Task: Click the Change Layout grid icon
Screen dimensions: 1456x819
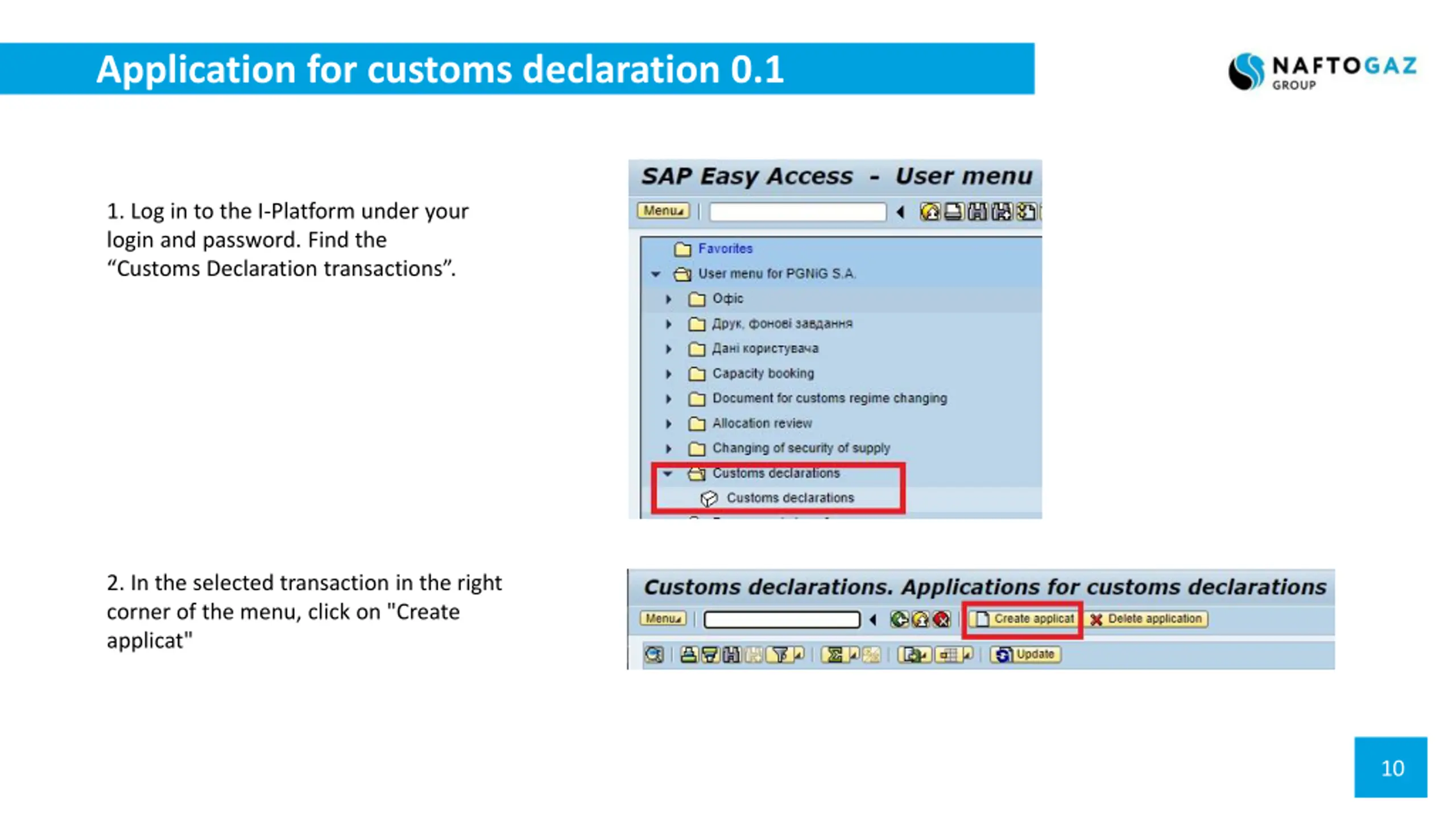Action: click(x=949, y=655)
